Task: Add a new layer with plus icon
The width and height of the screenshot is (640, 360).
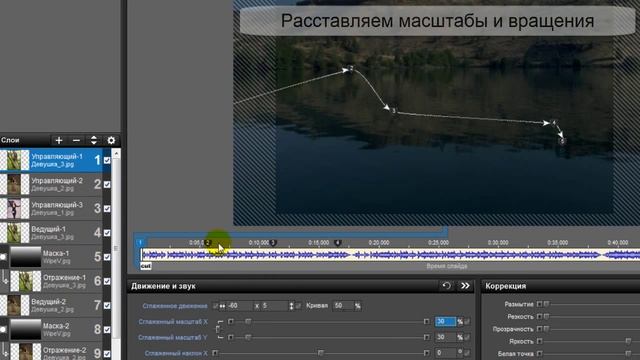Action: [59, 140]
